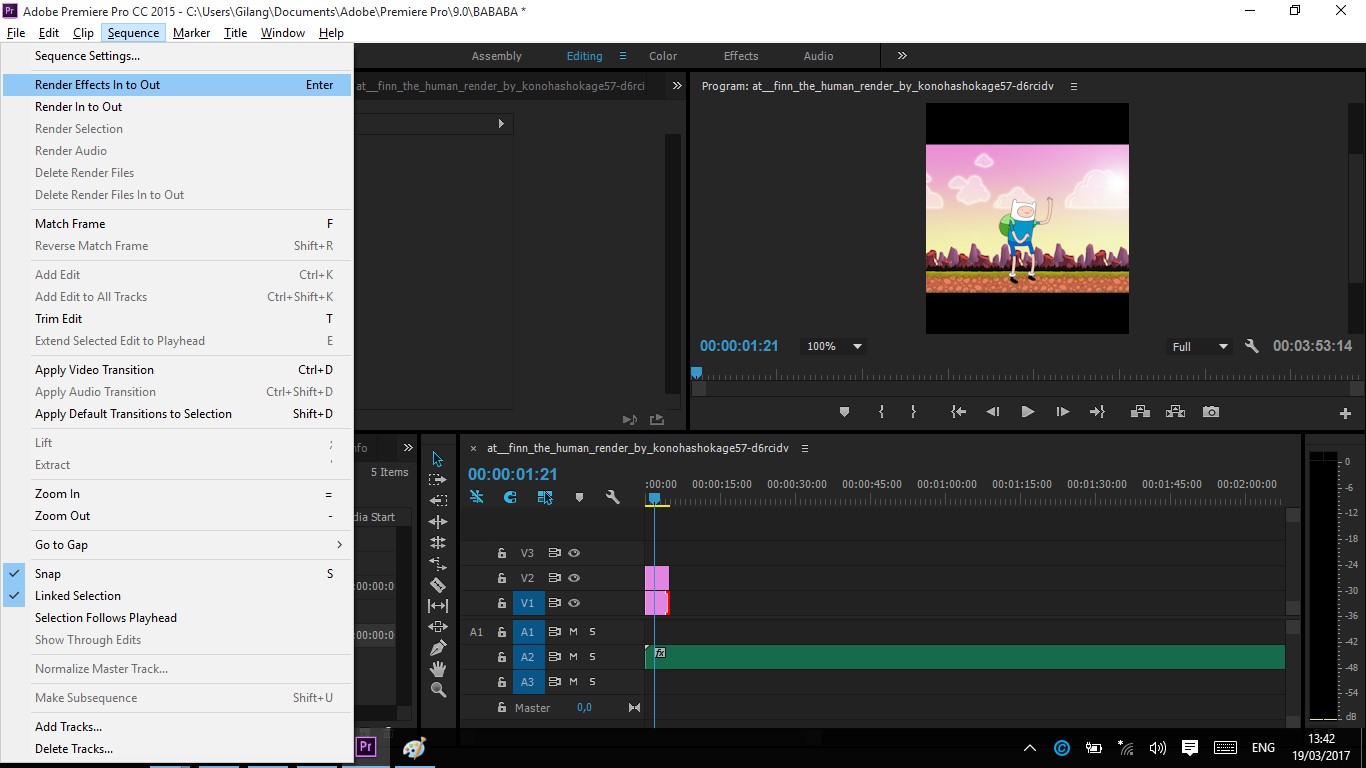Step back one frame
The height and width of the screenshot is (768, 1366).
point(993,412)
